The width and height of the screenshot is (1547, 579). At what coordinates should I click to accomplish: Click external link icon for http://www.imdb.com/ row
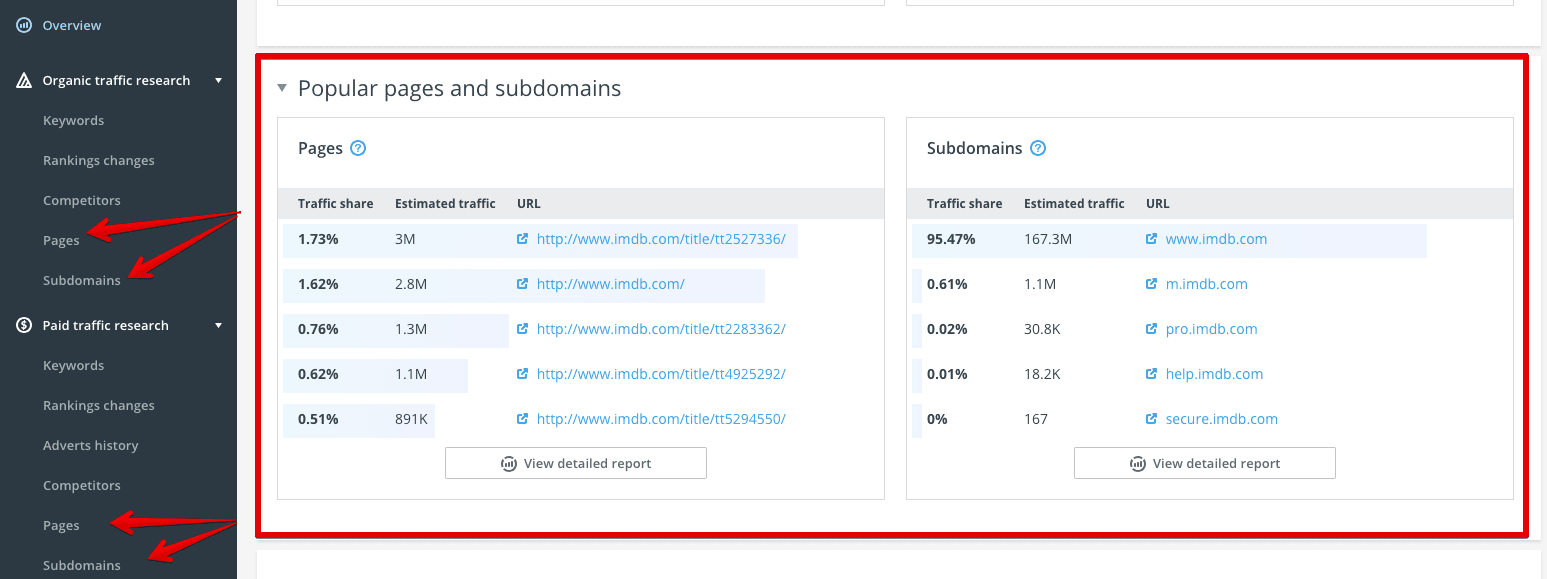[x=522, y=284]
